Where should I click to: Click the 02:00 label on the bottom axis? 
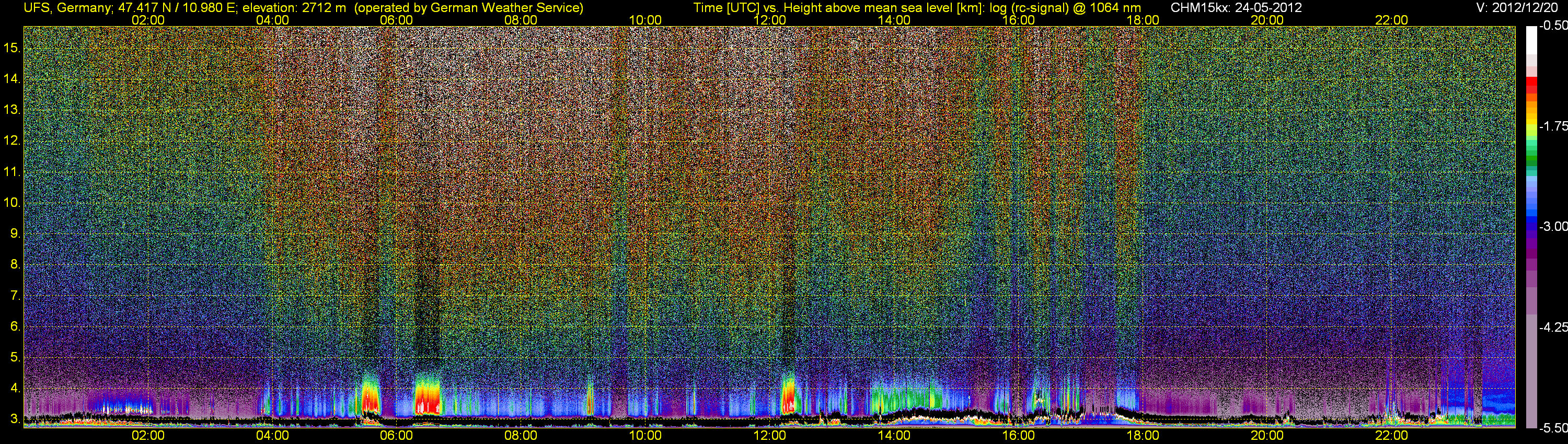[x=148, y=436]
